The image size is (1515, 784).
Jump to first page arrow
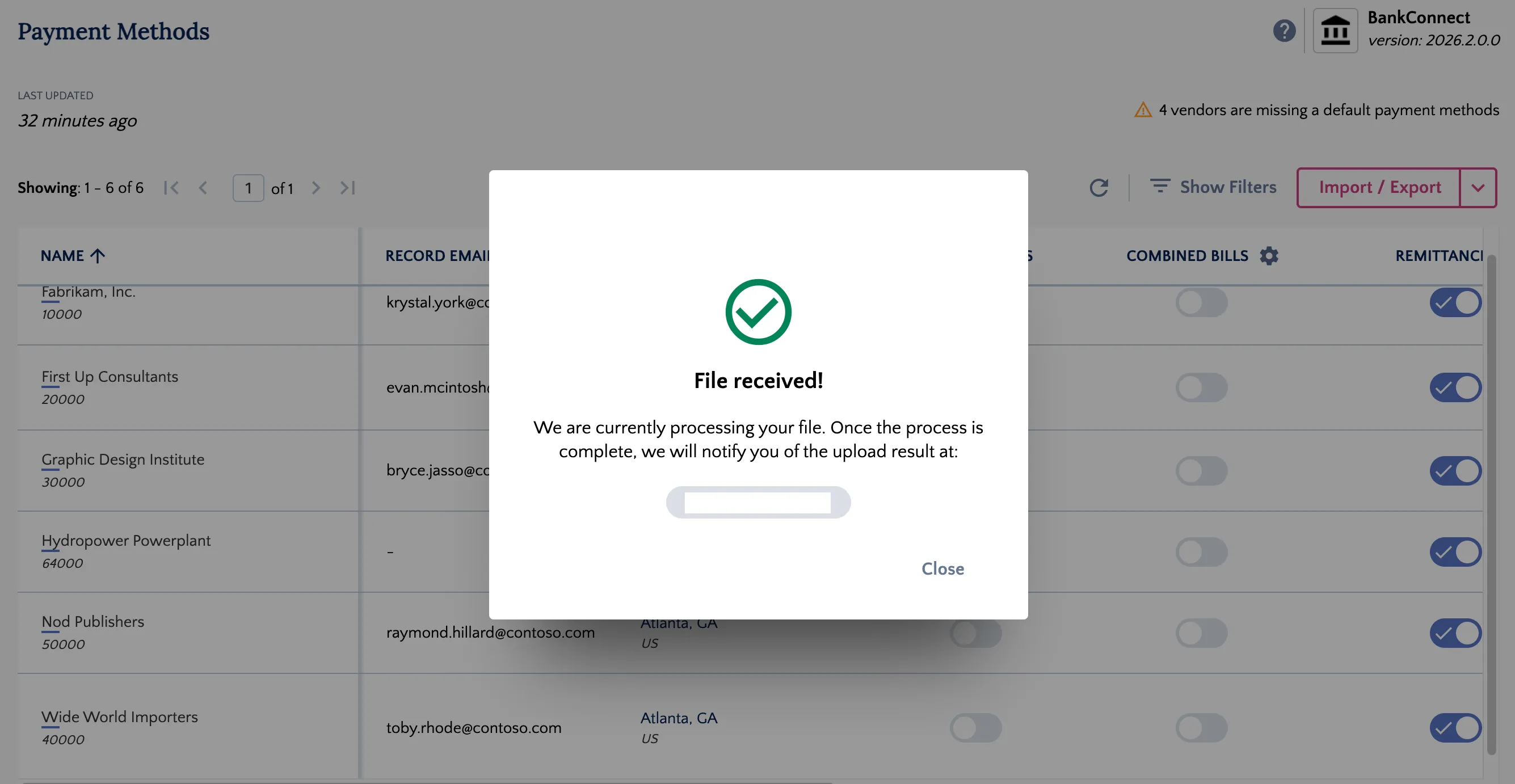(171, 188)
